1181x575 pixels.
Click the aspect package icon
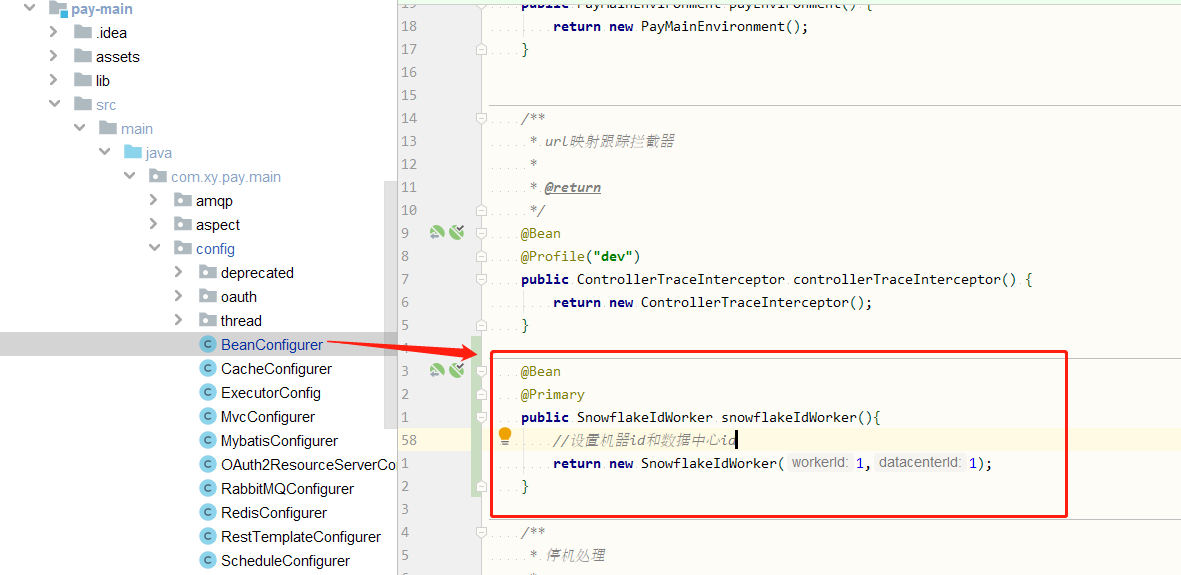183,224
